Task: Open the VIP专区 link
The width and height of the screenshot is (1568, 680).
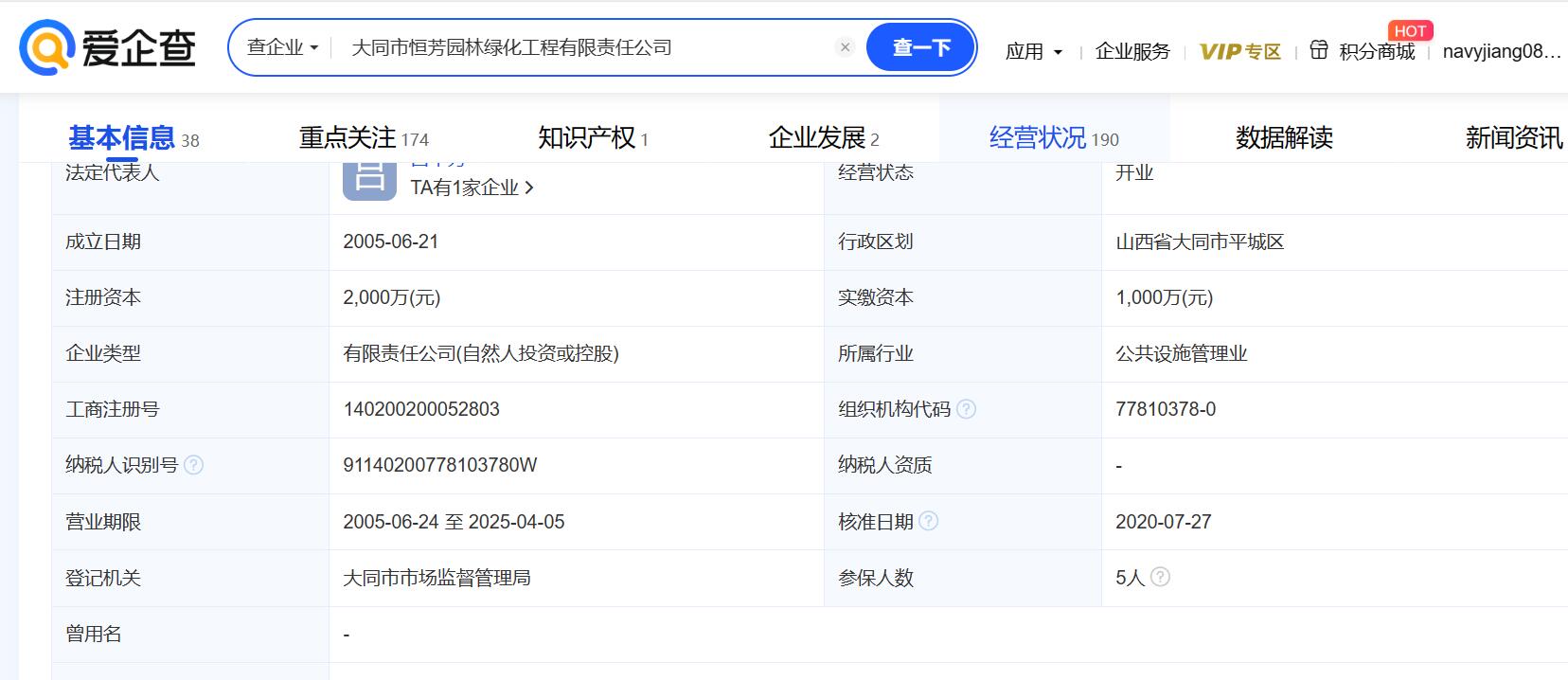Action: pos(1239,51)
